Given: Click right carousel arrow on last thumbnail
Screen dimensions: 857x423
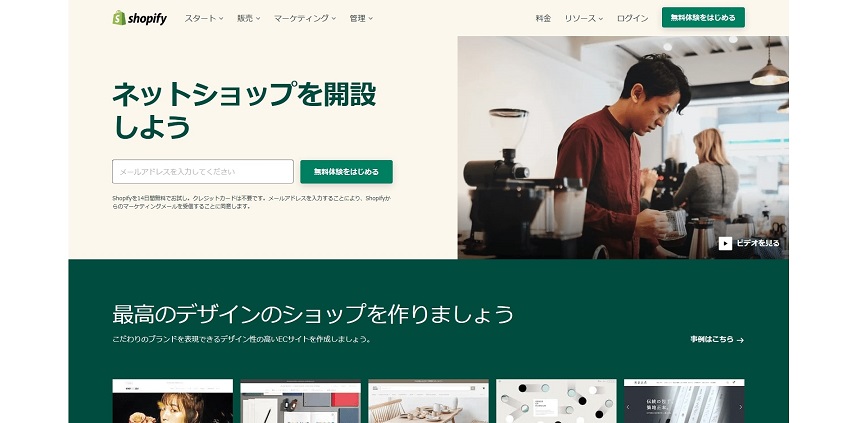Looking at the screenshot, I should point(741,407).
